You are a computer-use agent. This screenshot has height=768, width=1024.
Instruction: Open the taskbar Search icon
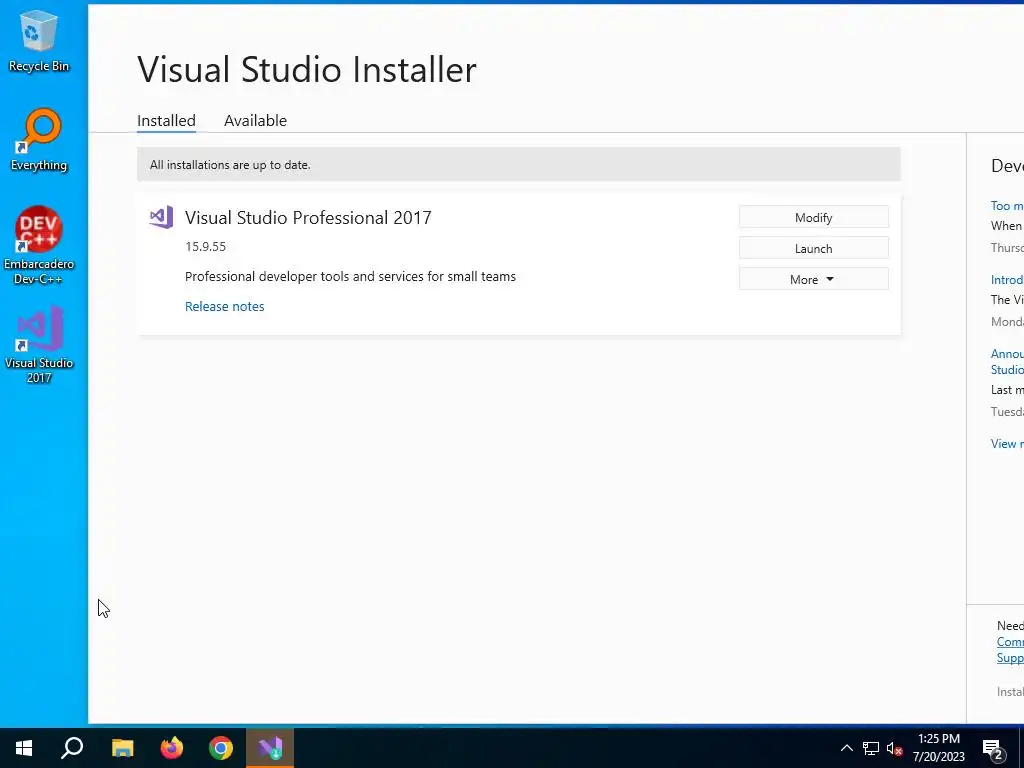pos(72,748)
